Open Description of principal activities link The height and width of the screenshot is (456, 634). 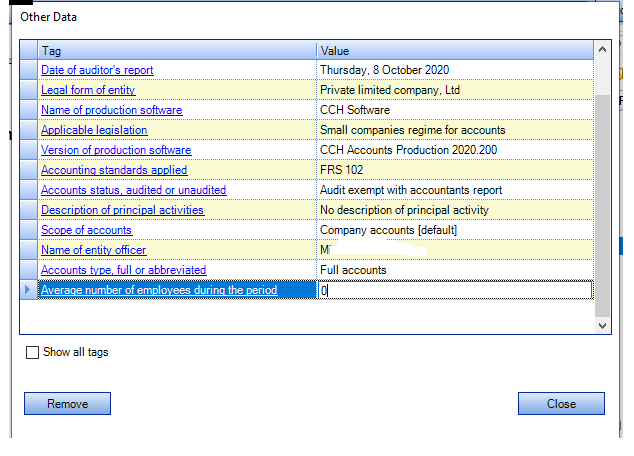click(x=122, y=210)
